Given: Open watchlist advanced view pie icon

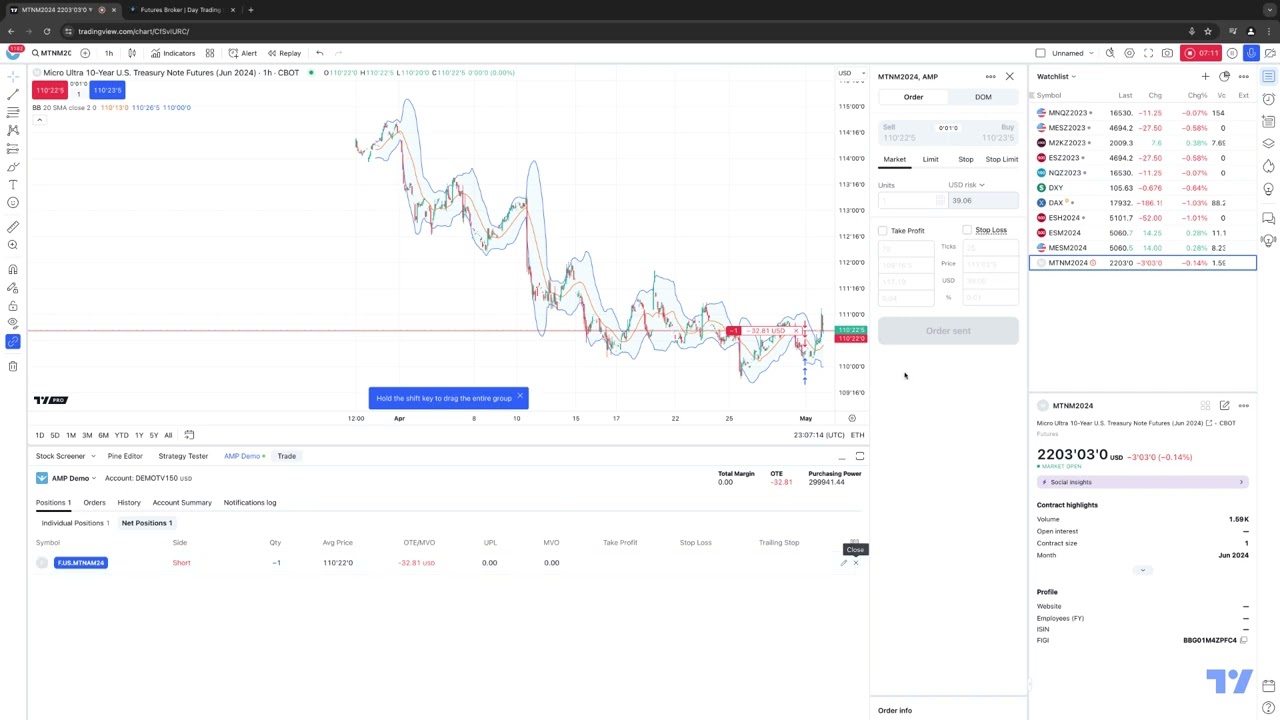Looking at the screenshot, I should pos(1224,76).
